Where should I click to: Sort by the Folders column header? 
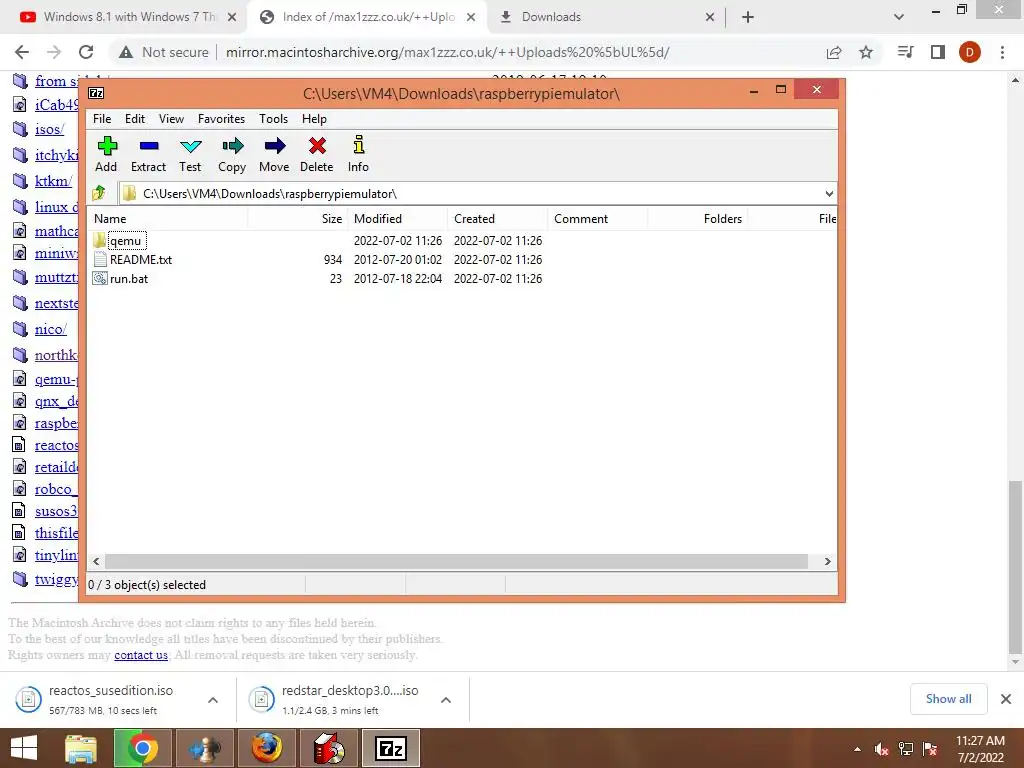(697, 219)
